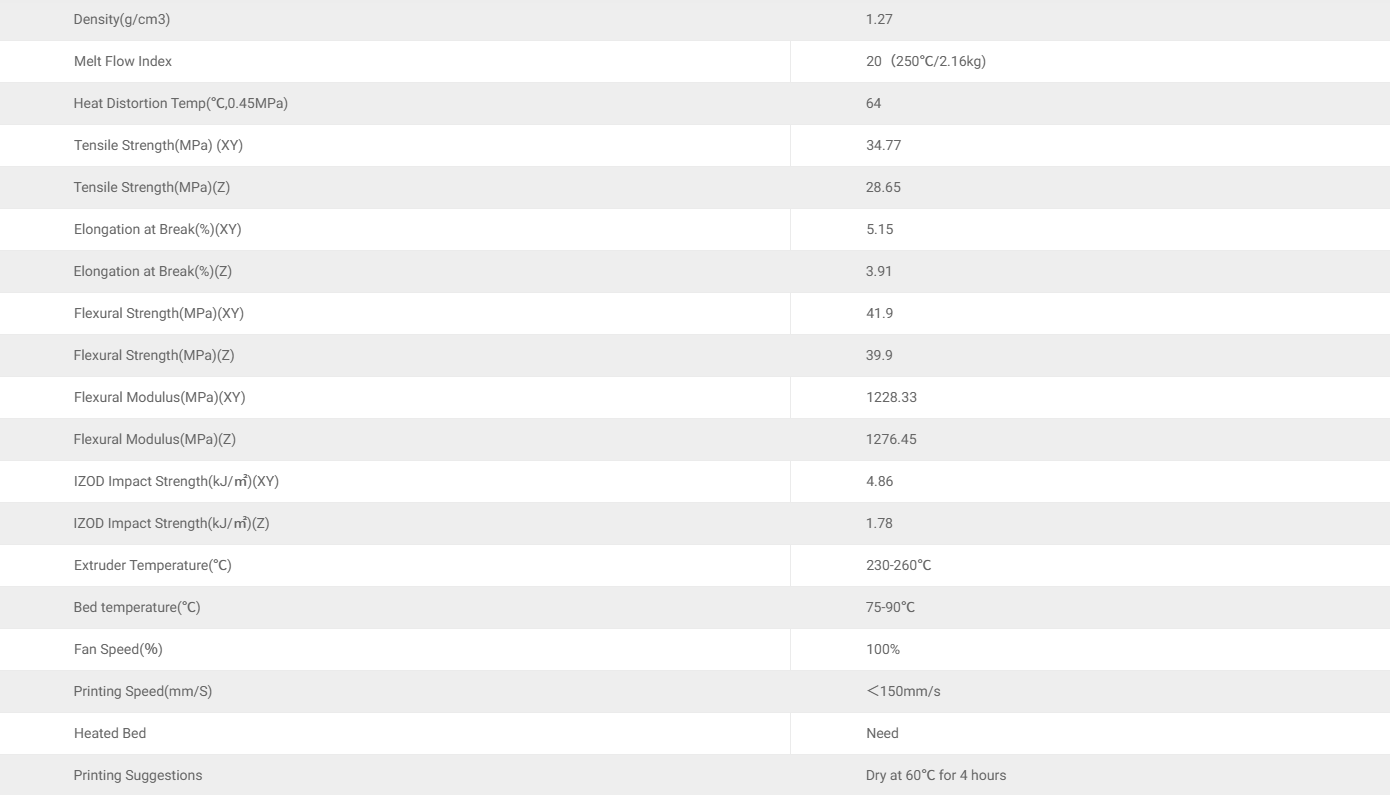Viewport: 1390px width, 795px height.
Task: Click the IZOD Impact Strength (XY) label
Action: (x=176, y=482)
